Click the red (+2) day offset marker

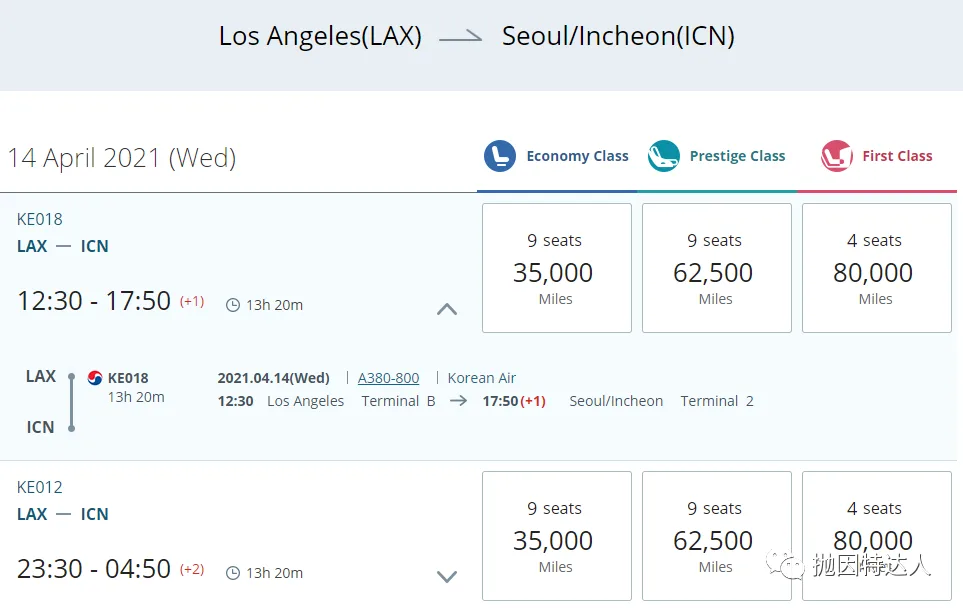192,569
